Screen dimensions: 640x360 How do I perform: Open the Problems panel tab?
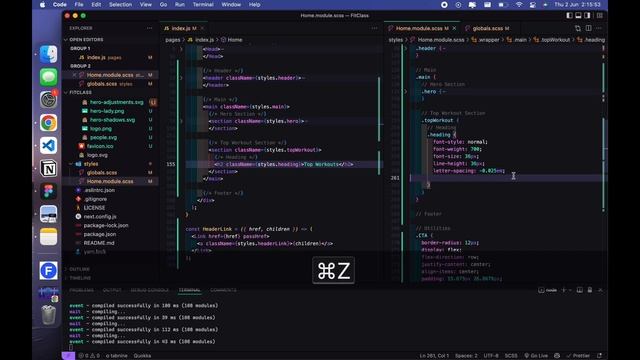81,290
